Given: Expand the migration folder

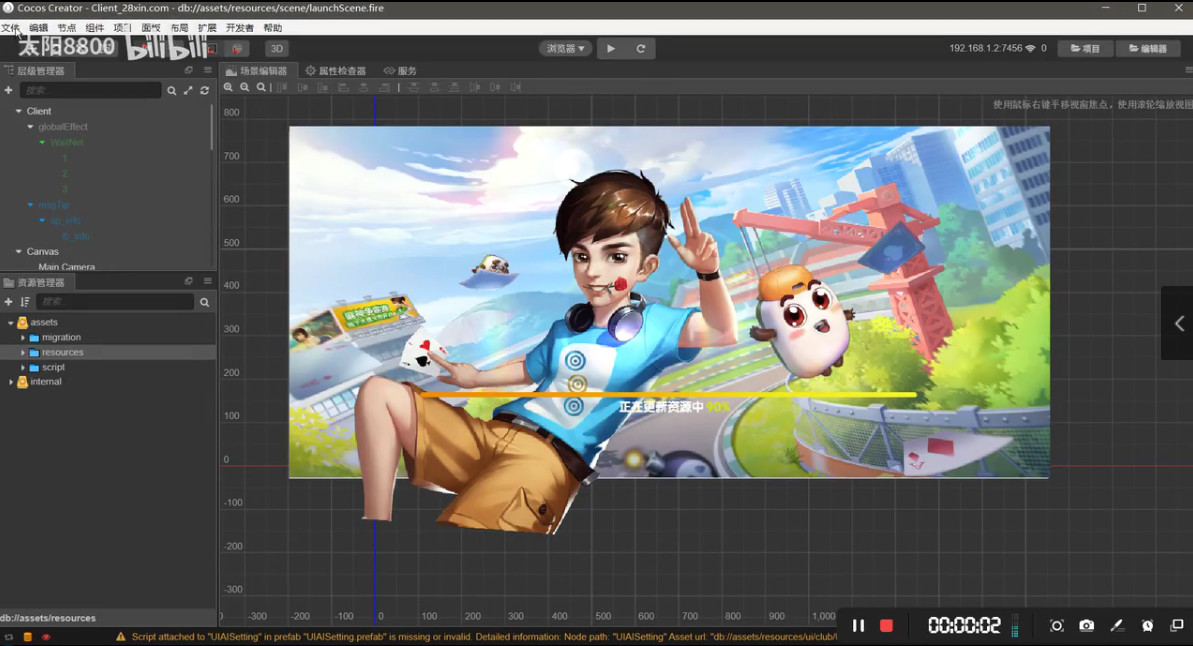Looking at the screenshot, I should point(23,338).
